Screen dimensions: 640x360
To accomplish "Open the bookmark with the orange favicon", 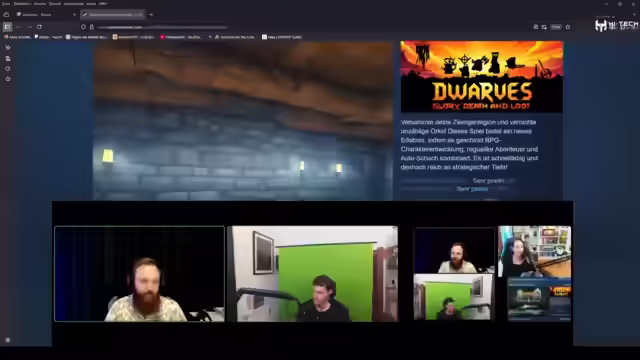I will [133, 37].
